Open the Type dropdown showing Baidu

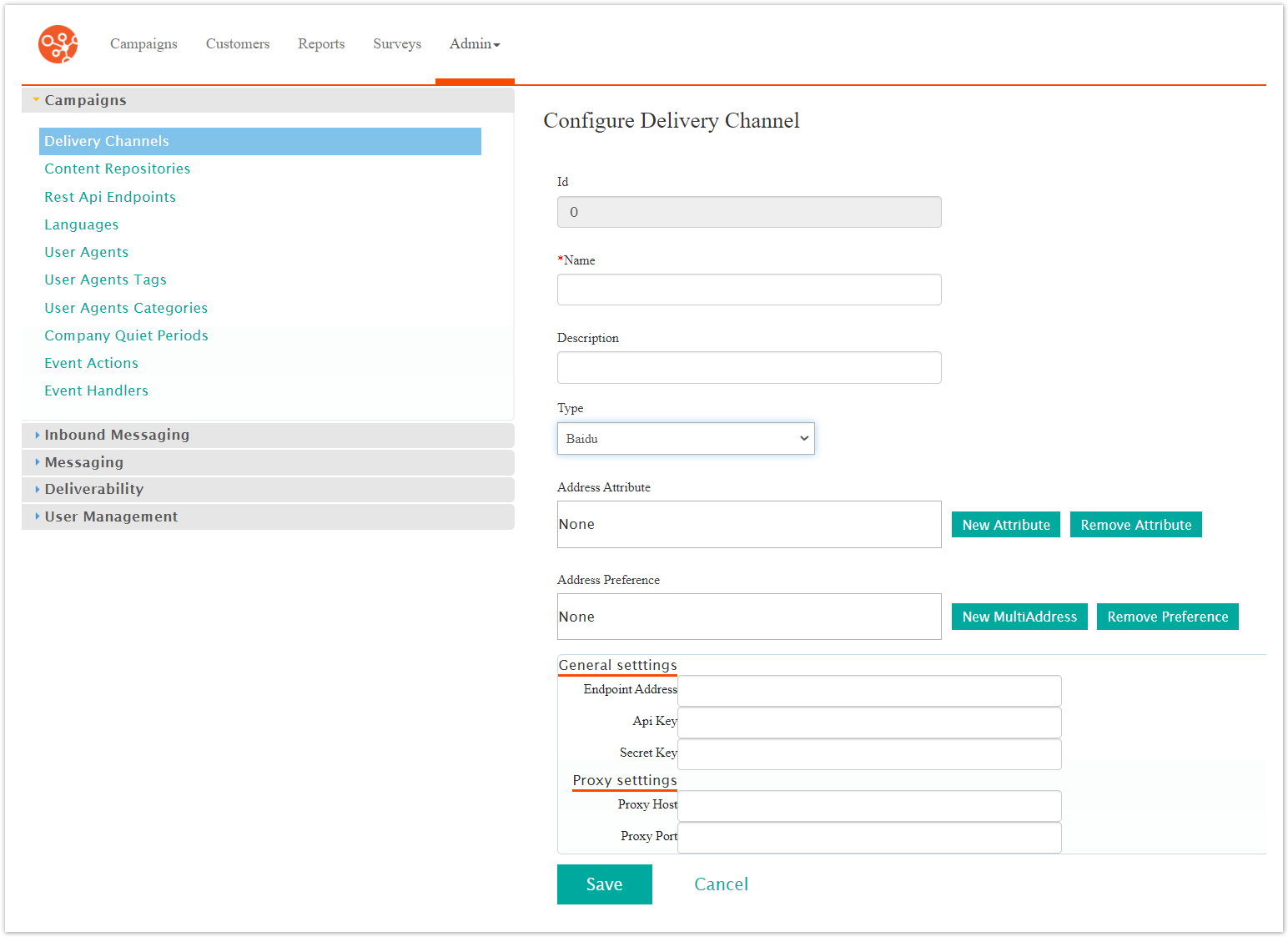pos(686,438)
